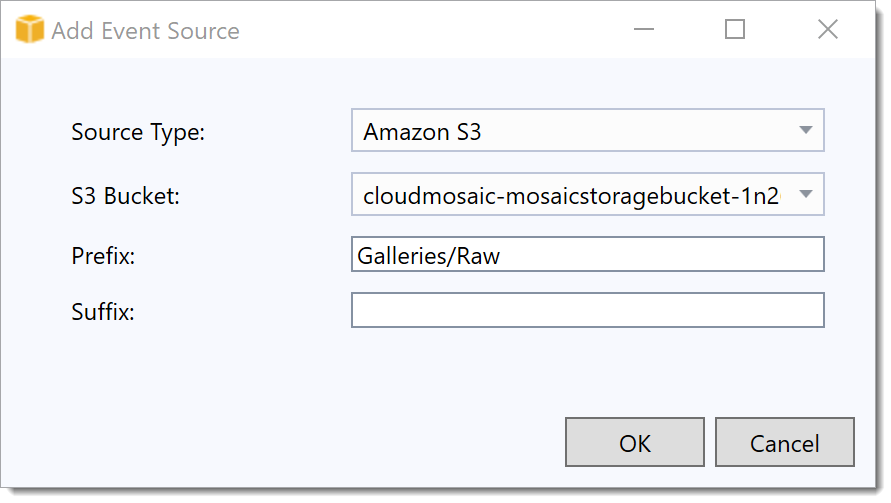Open the S3 Bucket dropdown arrow

[x=805, y=194]
